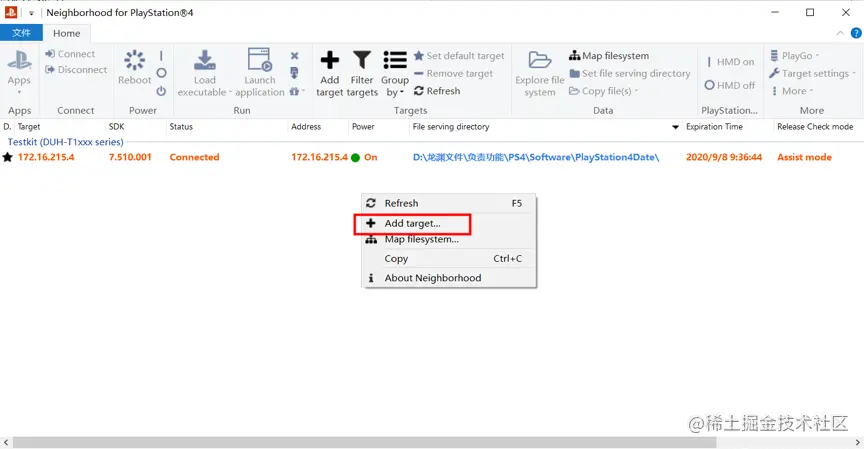Collapse the Testkit (DUH-T1xxx series) group

coord(65,142)
